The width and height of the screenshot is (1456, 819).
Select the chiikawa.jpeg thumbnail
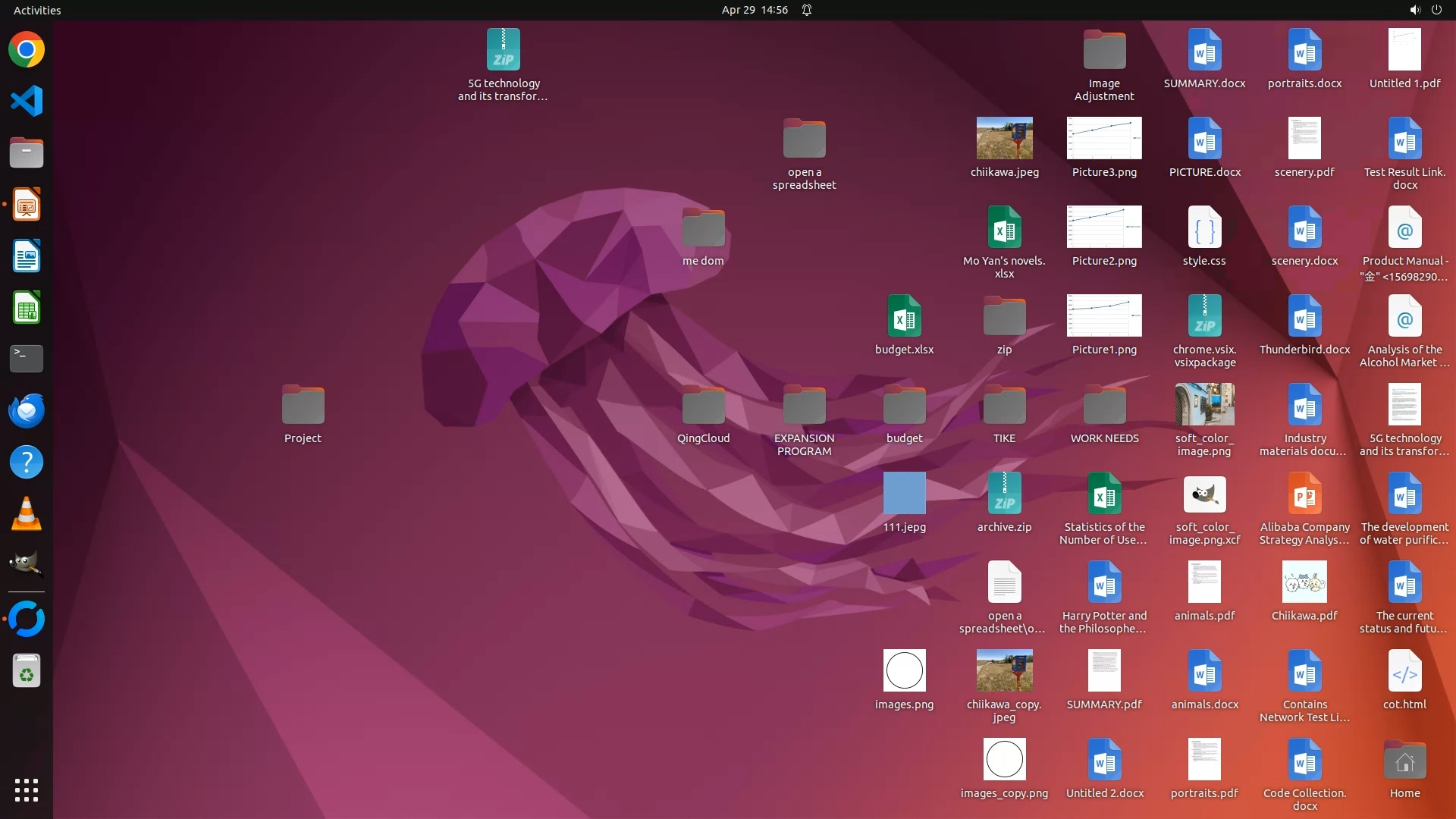(1004, 139)
